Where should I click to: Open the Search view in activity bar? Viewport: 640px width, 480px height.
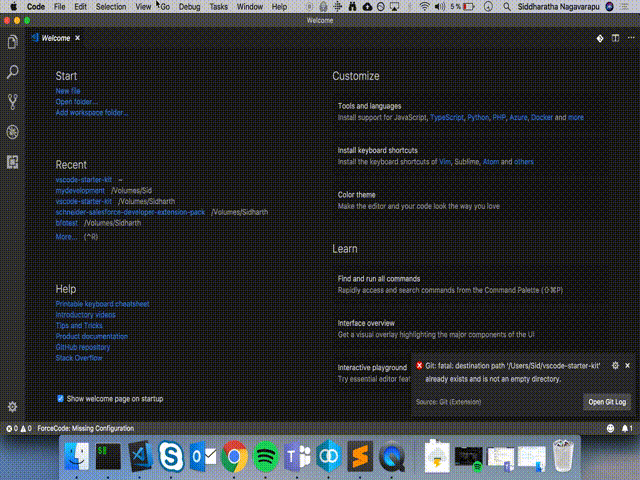[12, 72]
